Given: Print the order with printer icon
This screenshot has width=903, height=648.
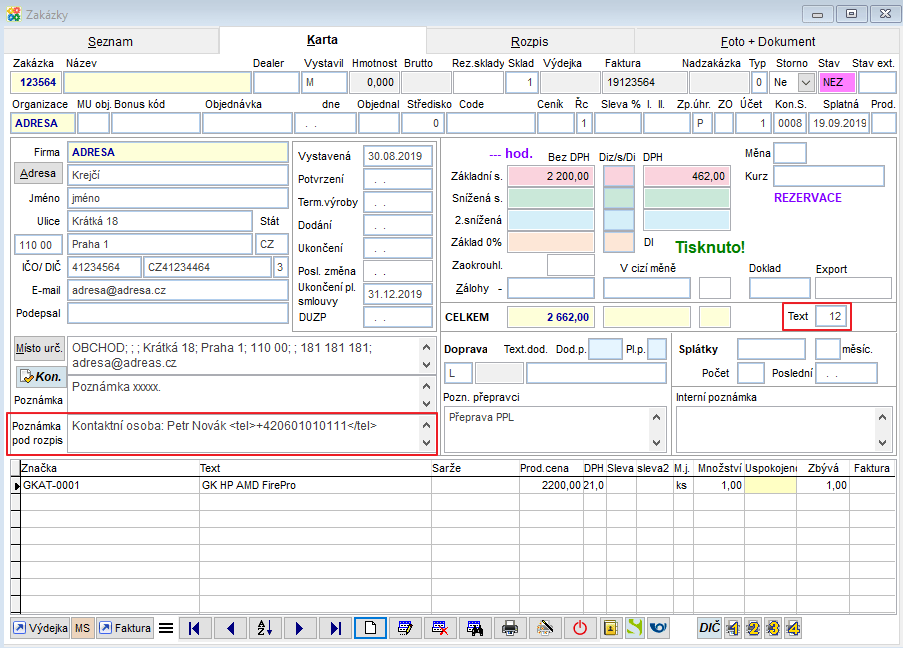Looking at the screenshot, I should coord(510,628).
